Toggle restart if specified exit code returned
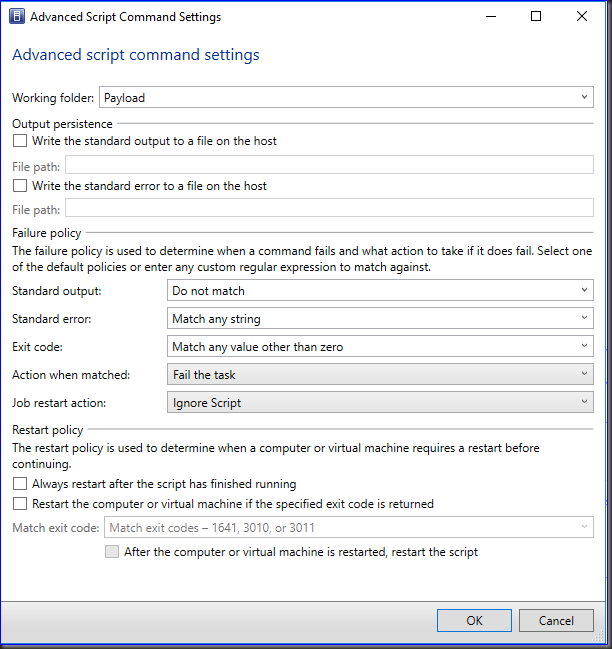Image resolution: width=612 pixels, height=649 pixels. (x=20, y=504)
